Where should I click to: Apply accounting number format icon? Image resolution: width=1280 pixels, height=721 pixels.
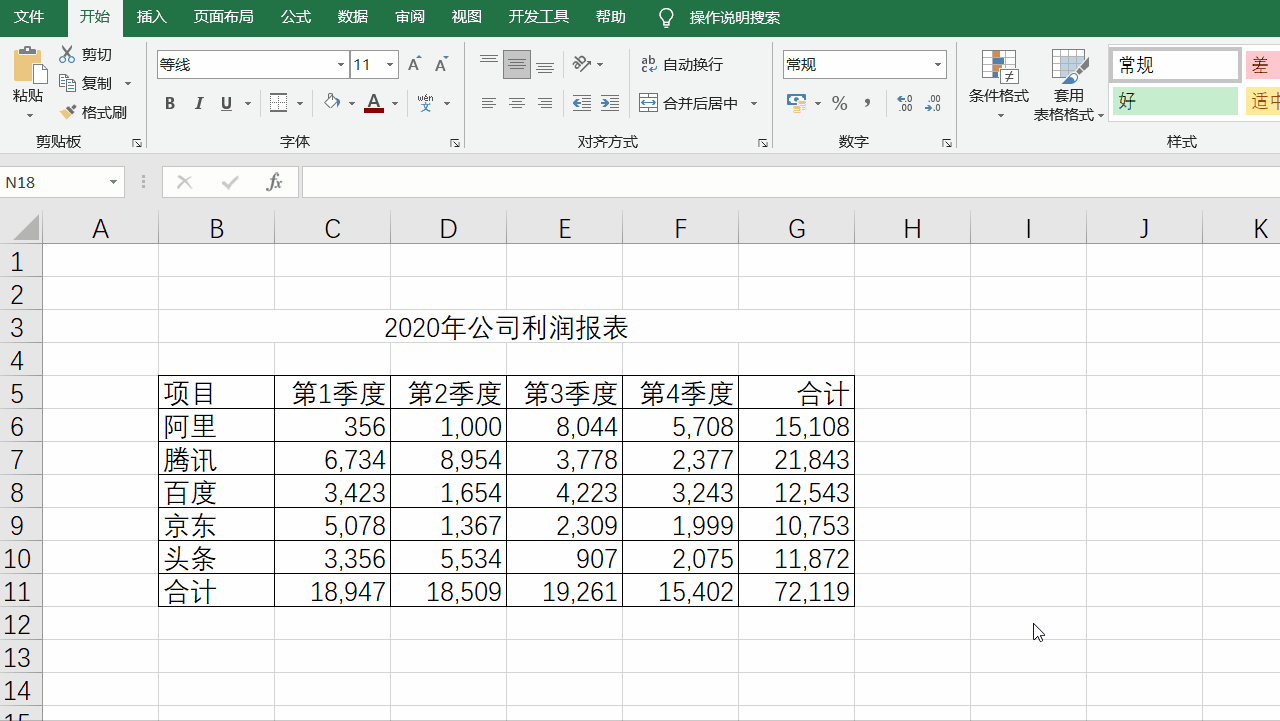coord(797,103)
